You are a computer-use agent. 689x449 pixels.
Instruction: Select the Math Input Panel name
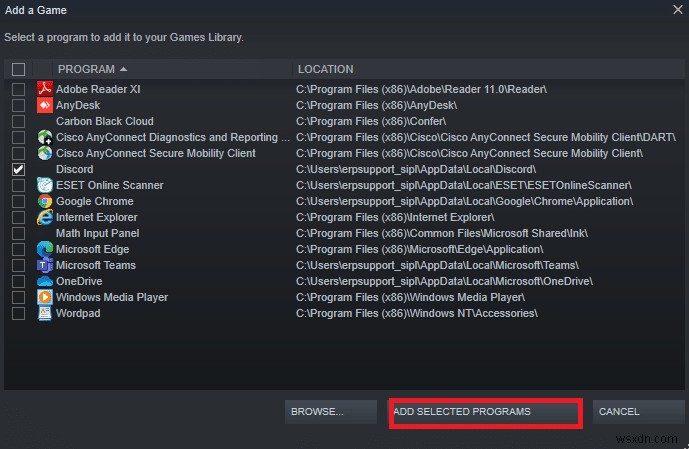[x=98, y=233]
